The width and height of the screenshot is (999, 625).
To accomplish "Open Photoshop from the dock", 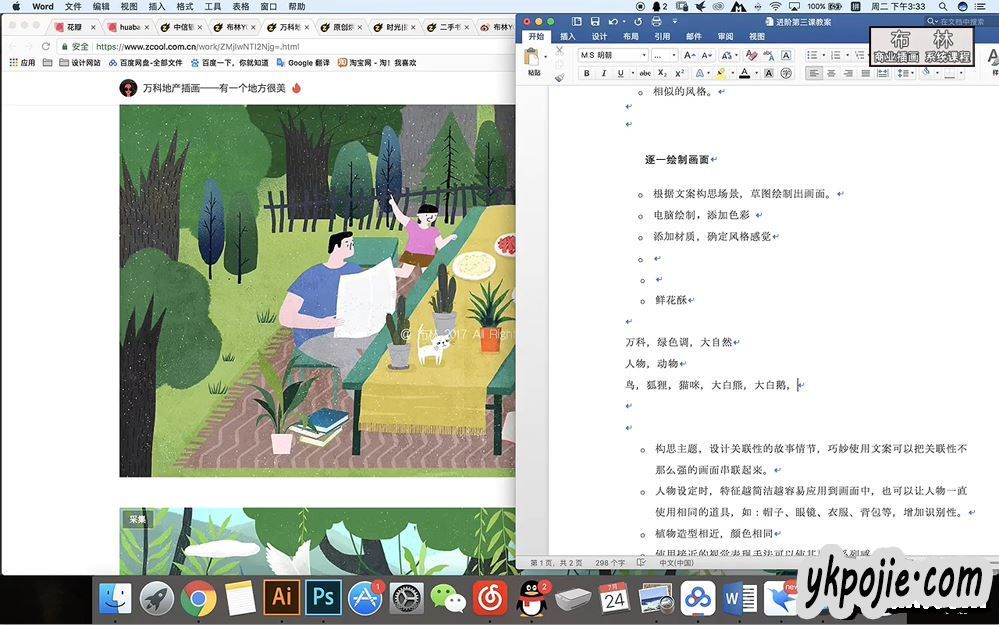I will click(323, 598).
